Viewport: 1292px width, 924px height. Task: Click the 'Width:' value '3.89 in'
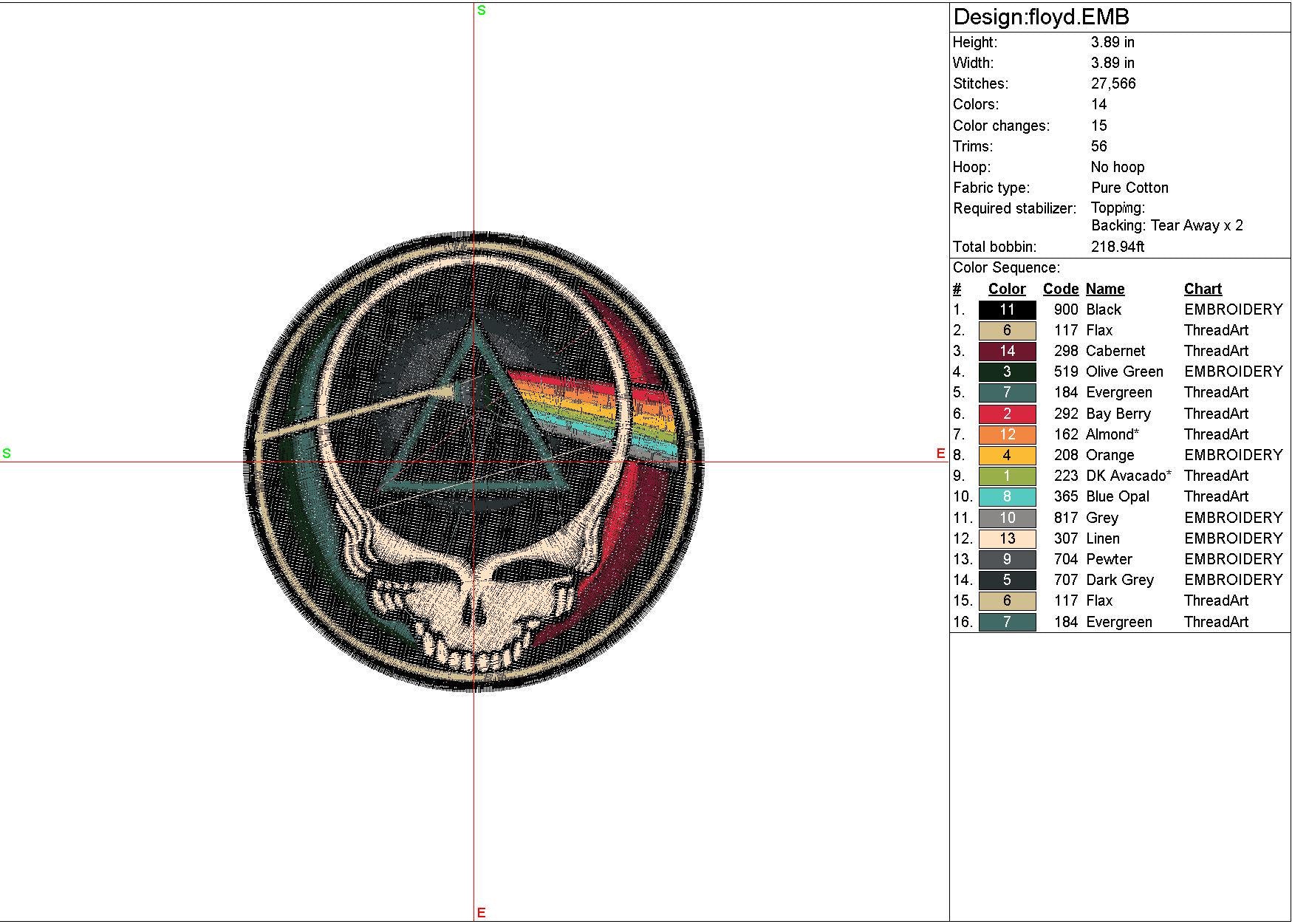[x=1112, y=63]
